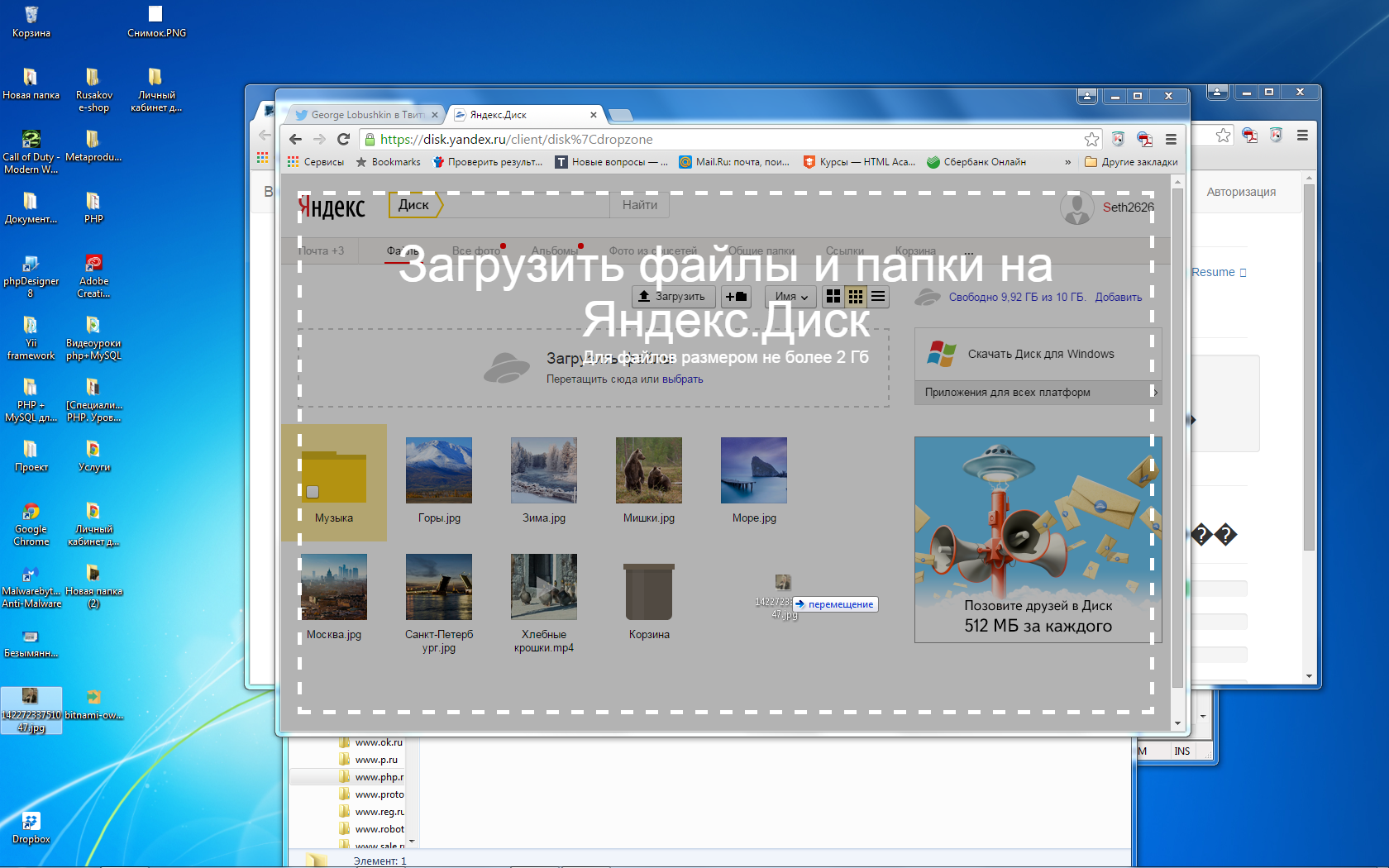1389x868 pixels.
Task: Open the Альбомы tab
Action: pos(555,250)
